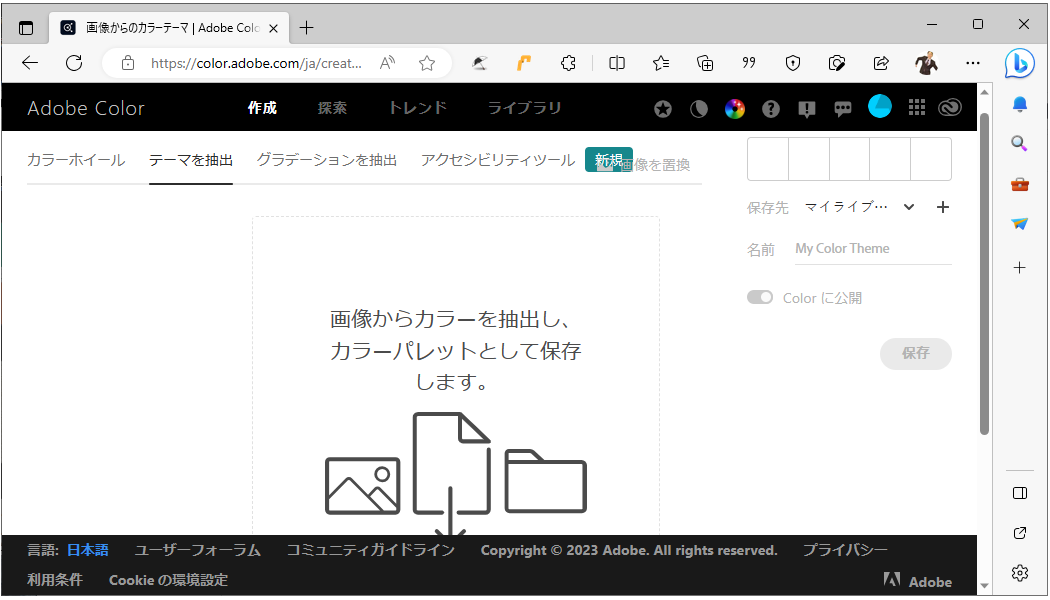The image size is (1050, 600).
Task: Open the apps grid icon
Action: (916, 107)
